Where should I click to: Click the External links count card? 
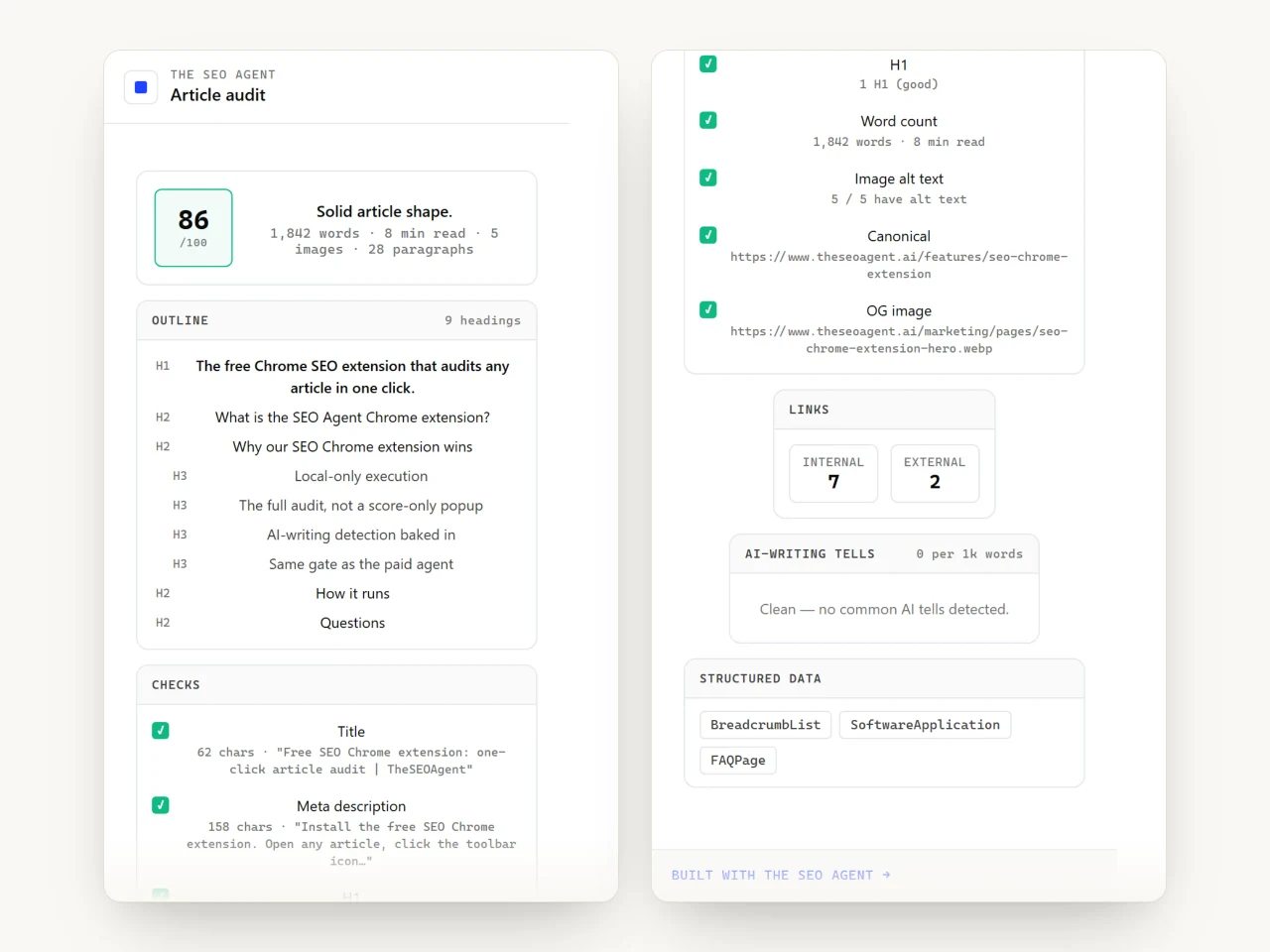click(935, 474)
